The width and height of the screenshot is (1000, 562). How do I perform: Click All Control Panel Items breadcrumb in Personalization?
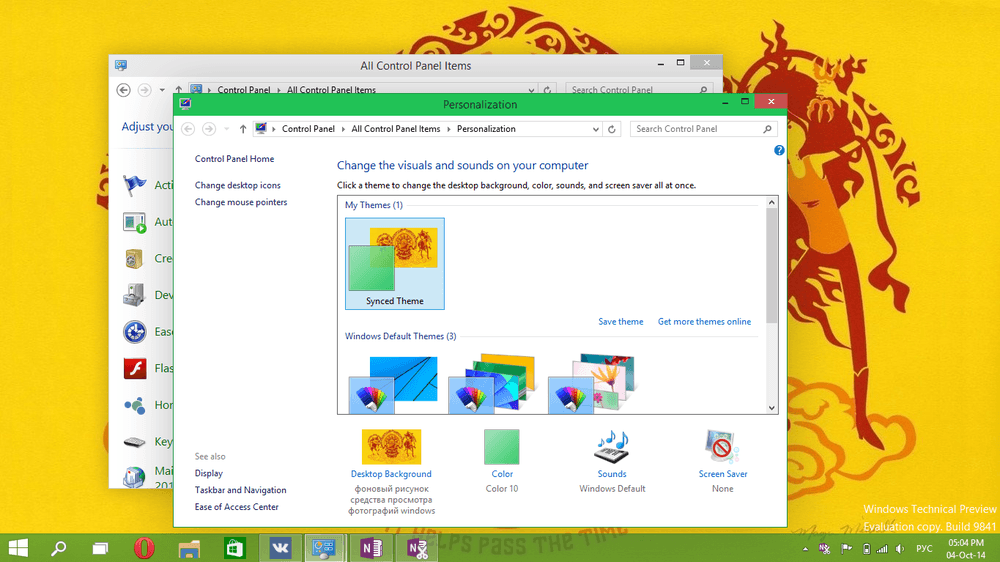point(395,129)
